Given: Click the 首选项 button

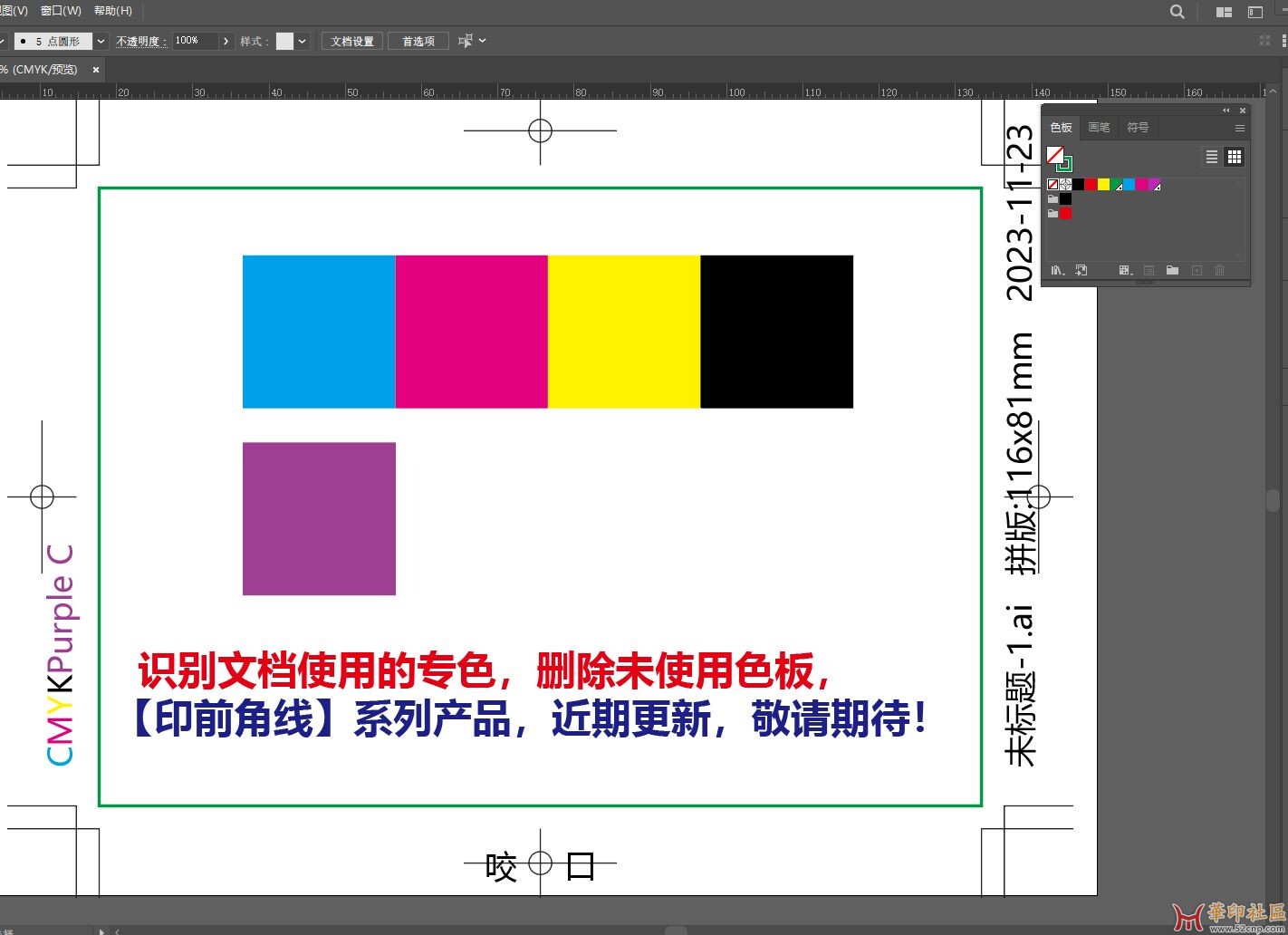Looking at the screenshot, I should (x=418, y=41).
